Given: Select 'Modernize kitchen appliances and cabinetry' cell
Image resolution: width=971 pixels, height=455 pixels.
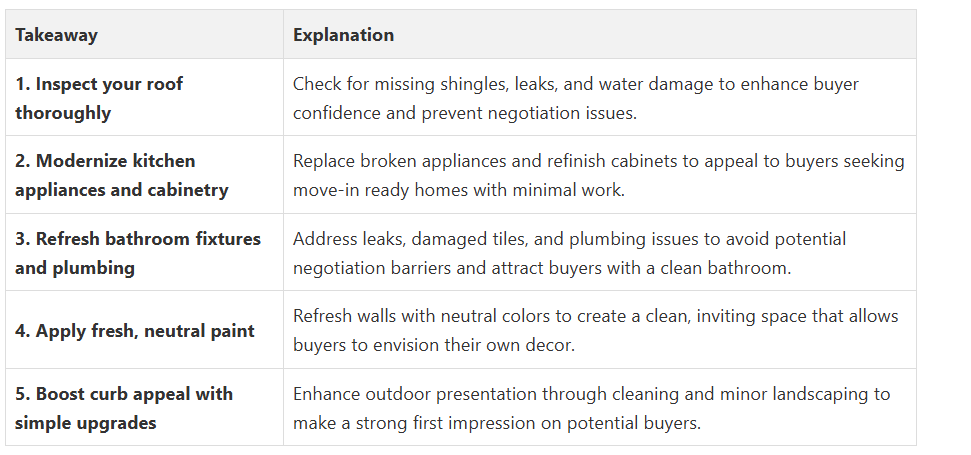Looking at the screenshot, I should point(121,175).
